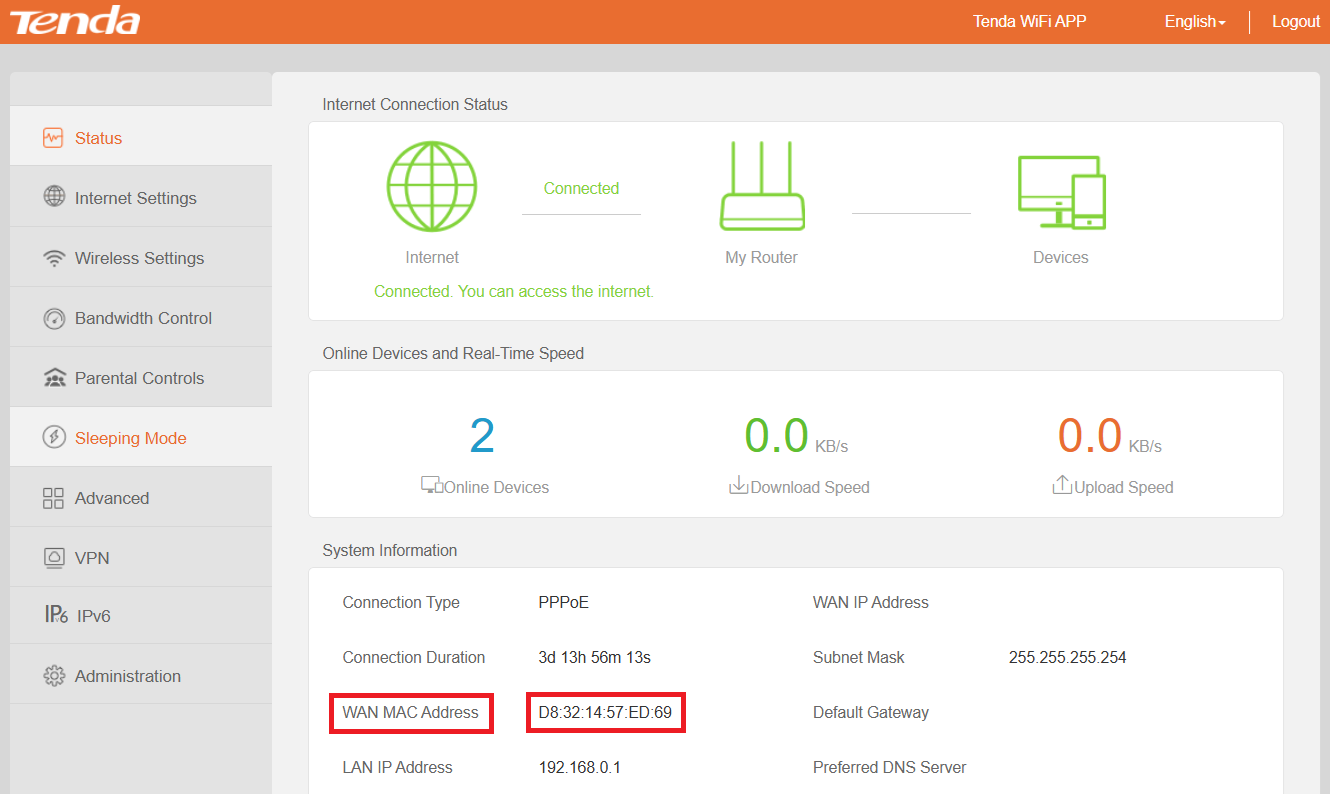
Task: Click the My Router label
Action: [761, 257]
